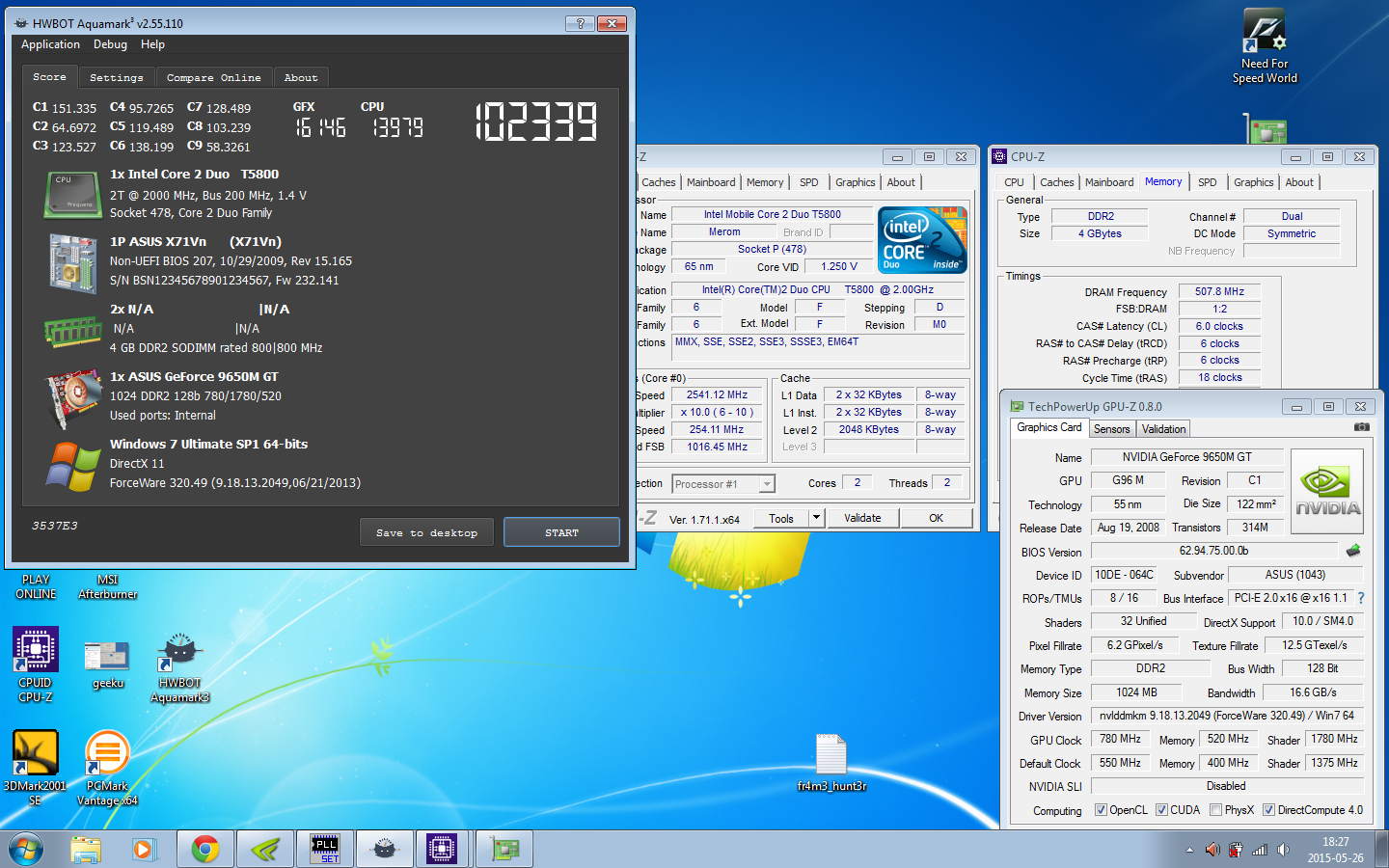Switch to Validation tab in GPU-Z
Image resolution: width=1389 pixels, height=868 pixels.
[1163, 429]
